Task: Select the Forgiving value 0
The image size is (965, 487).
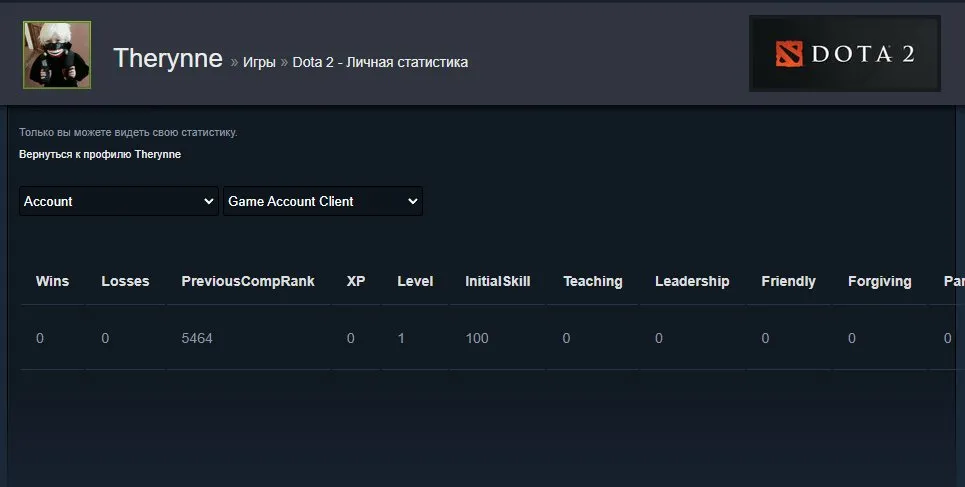Action: pyautogui.click(x=852, y=338)
